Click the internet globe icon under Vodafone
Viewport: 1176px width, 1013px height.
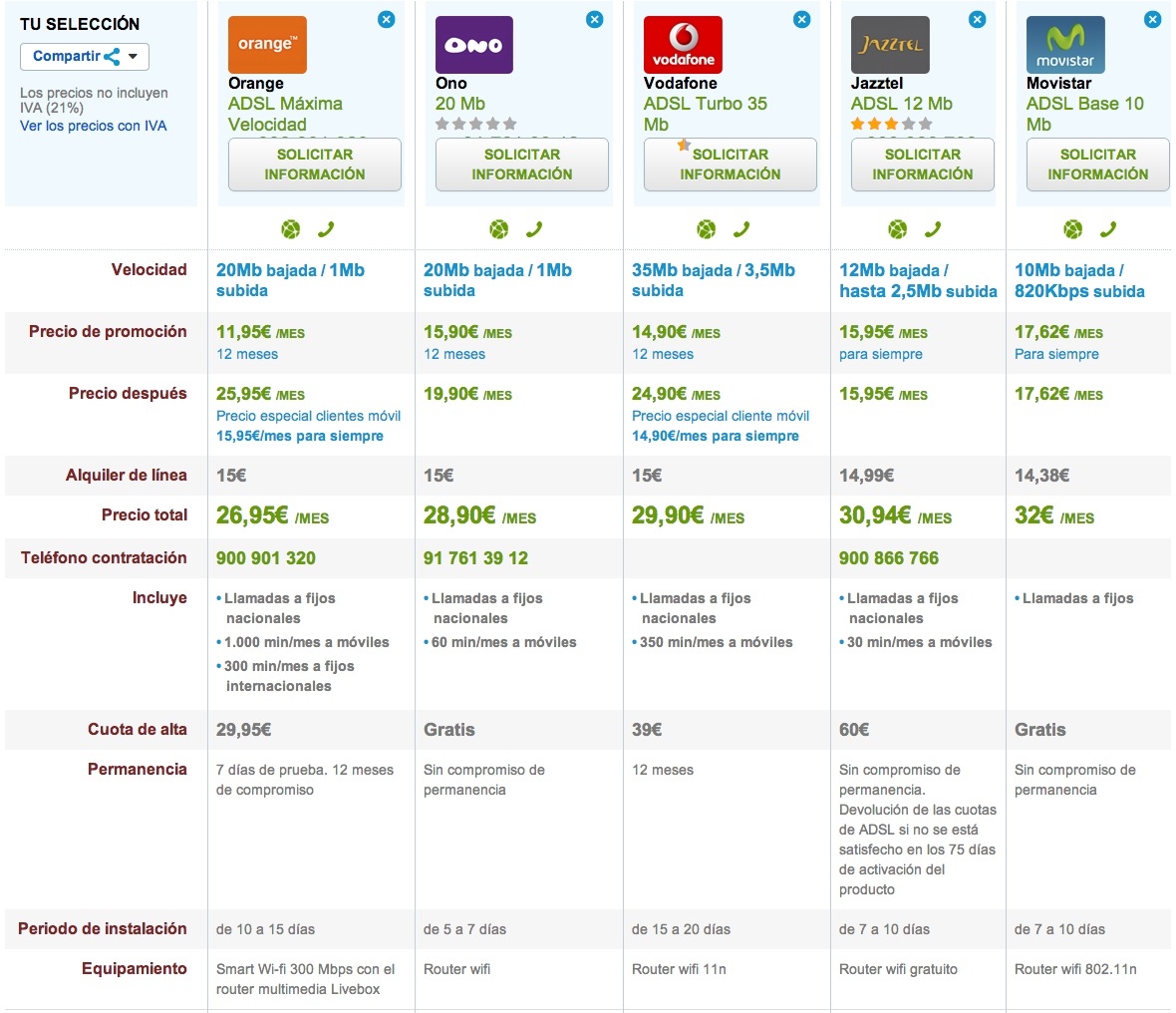707,229
